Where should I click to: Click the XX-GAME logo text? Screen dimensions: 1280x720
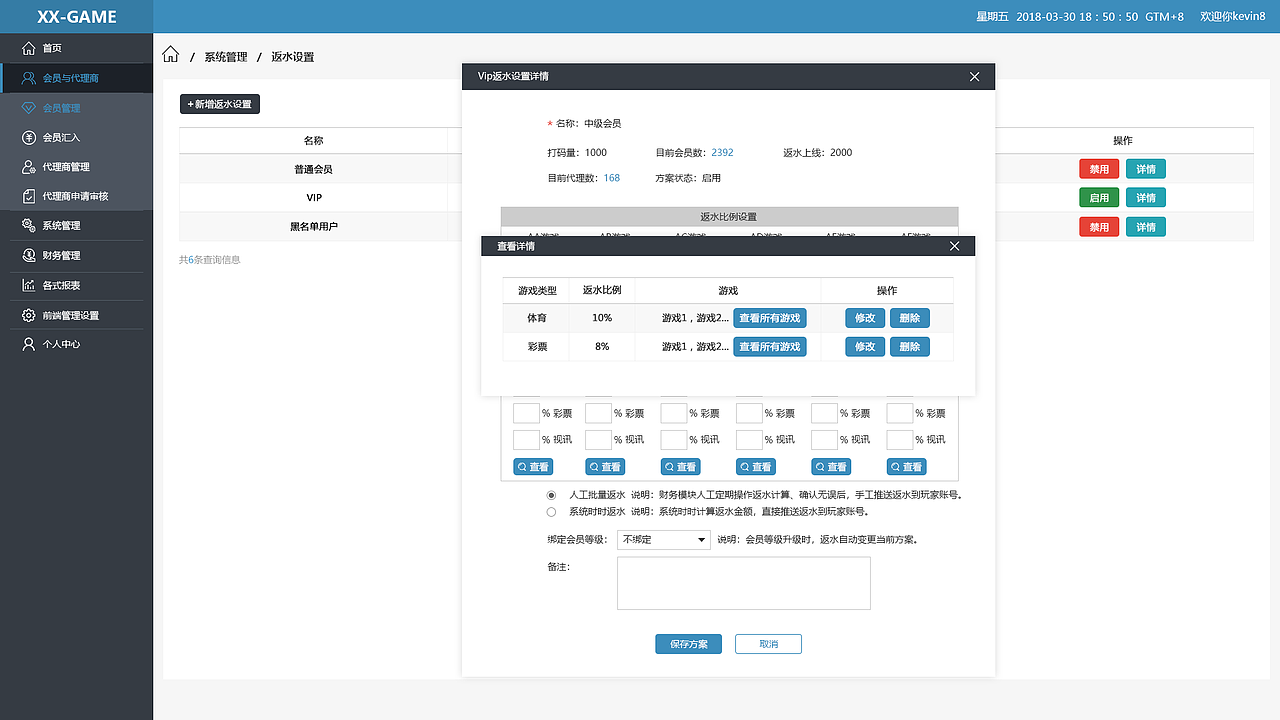click(x=77, y=17)
